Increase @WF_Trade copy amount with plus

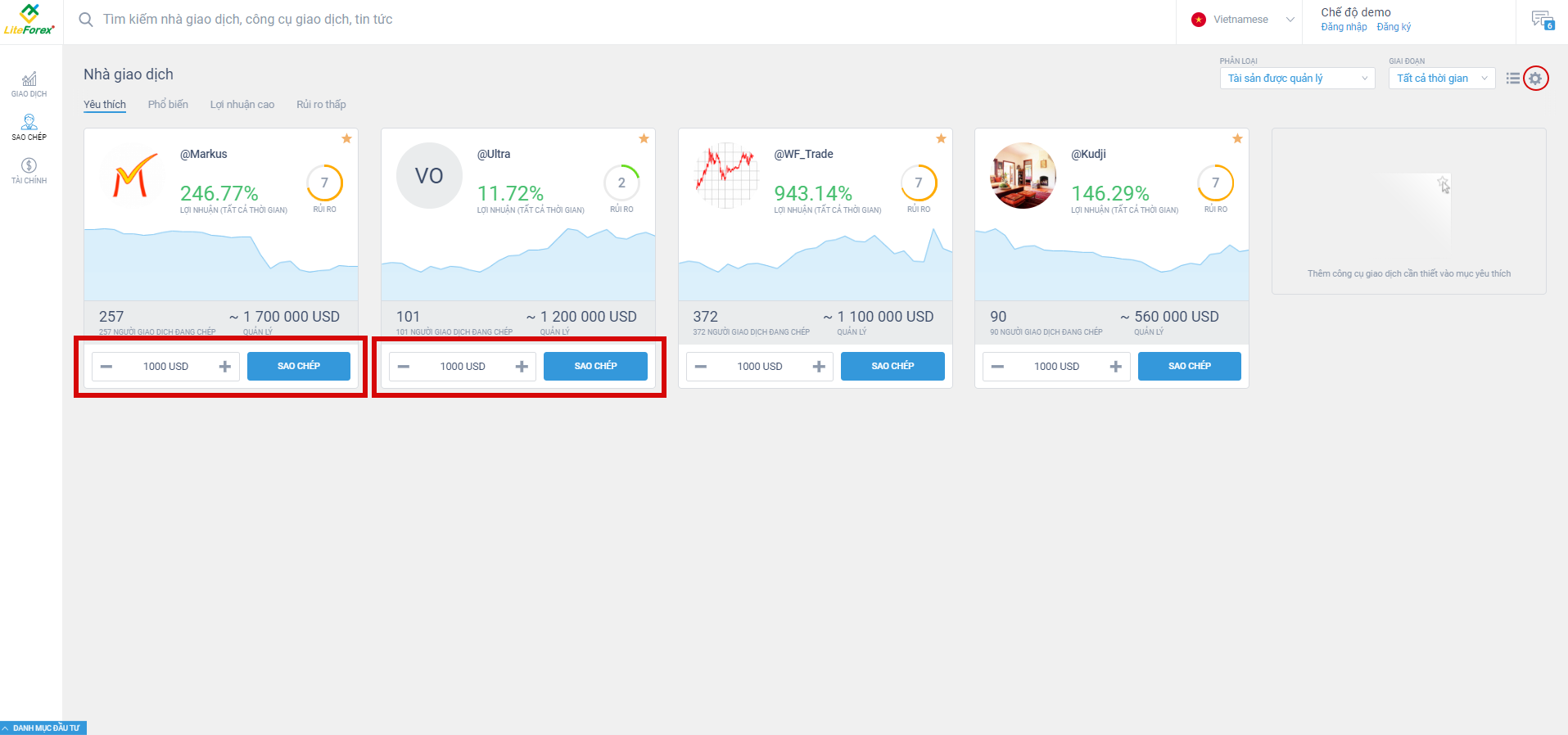(x=819, y=367)
